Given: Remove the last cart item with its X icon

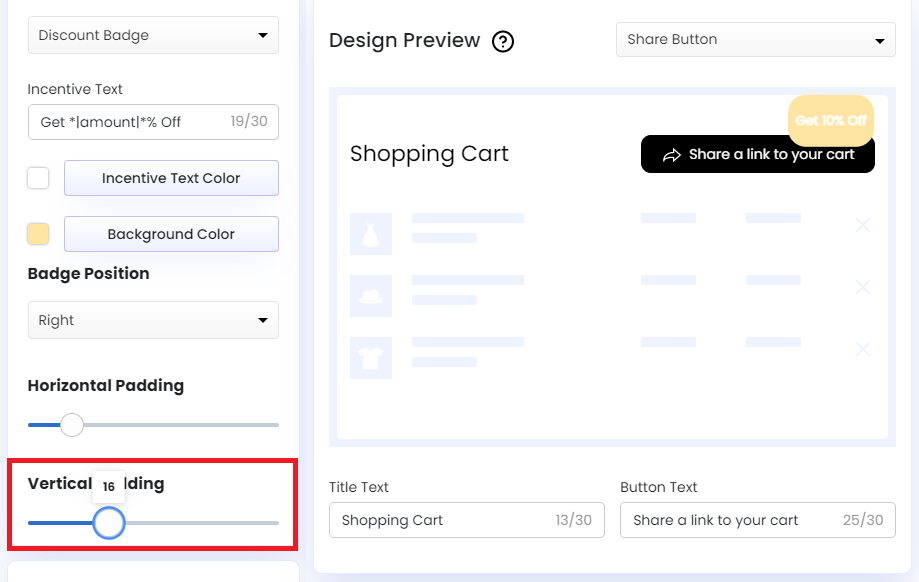Looking at the screenshot, I should pos(862,349).
